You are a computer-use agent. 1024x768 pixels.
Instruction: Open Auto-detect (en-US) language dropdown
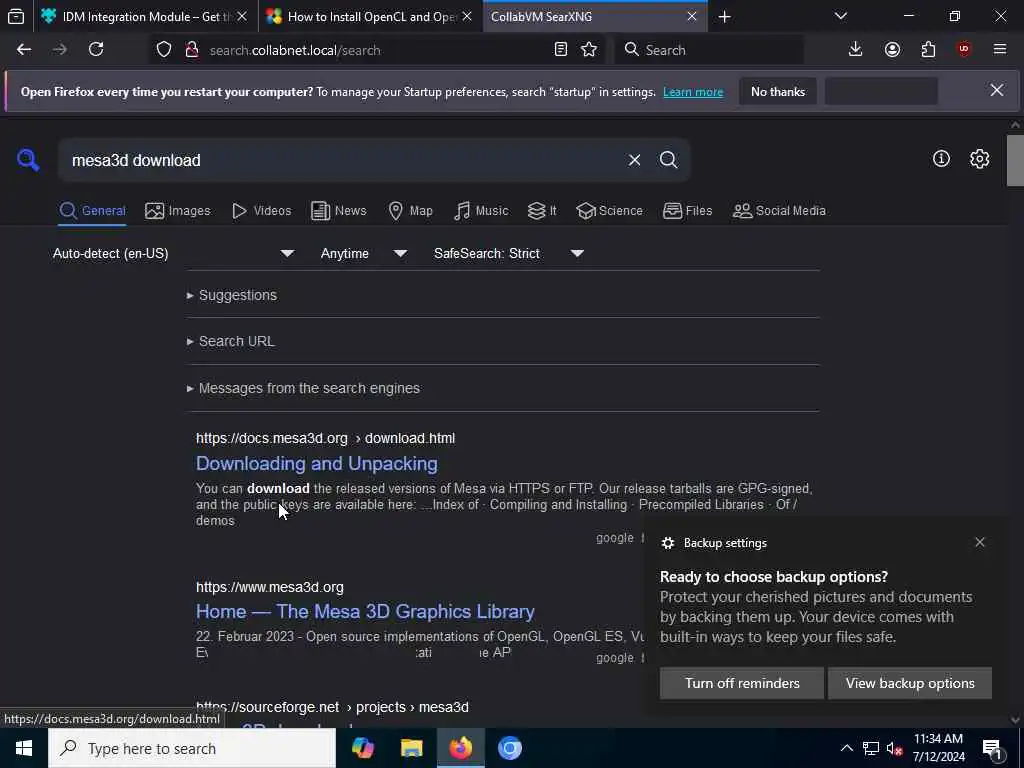[173, 253]
